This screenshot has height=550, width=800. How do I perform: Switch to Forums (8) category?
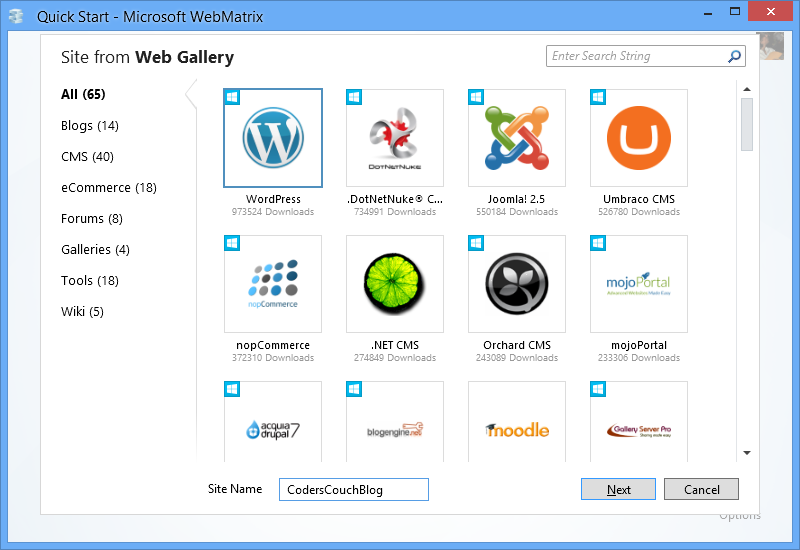[x=92, y=219]
